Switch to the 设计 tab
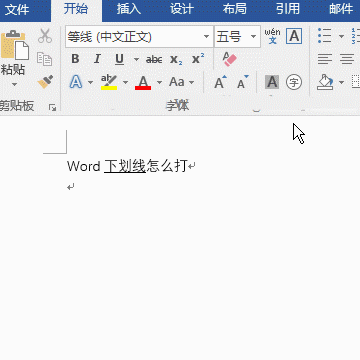 pyautogui.click(x=182, y=9)
